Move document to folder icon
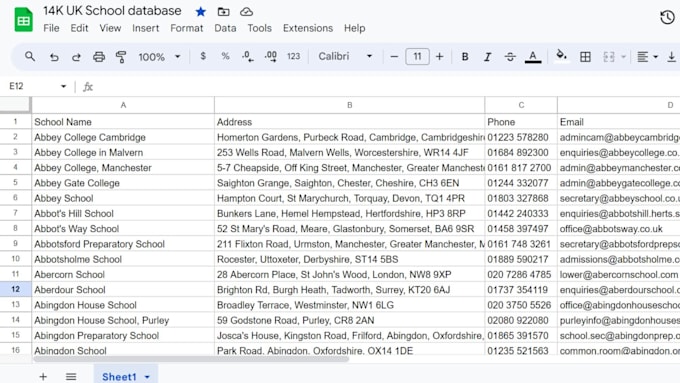This screenshot has width=680, height=383. coord(223,12)
